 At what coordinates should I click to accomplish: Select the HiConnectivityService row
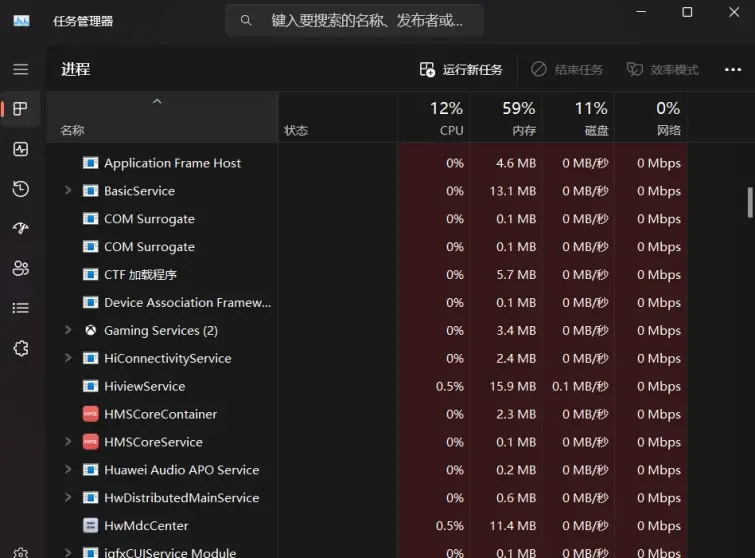click(366, 358)
